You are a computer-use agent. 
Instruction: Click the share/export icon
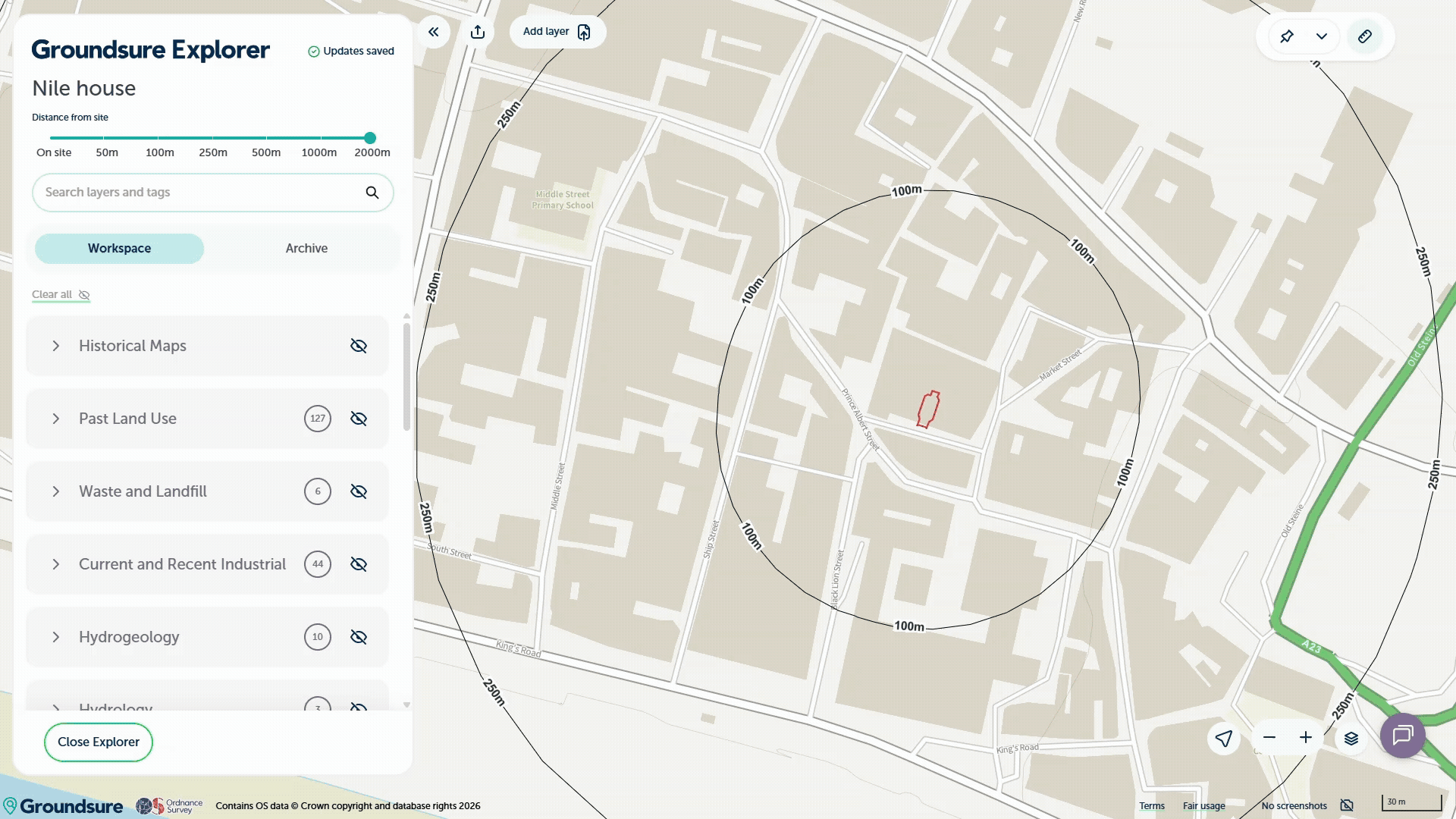click(x=478, y=32)
